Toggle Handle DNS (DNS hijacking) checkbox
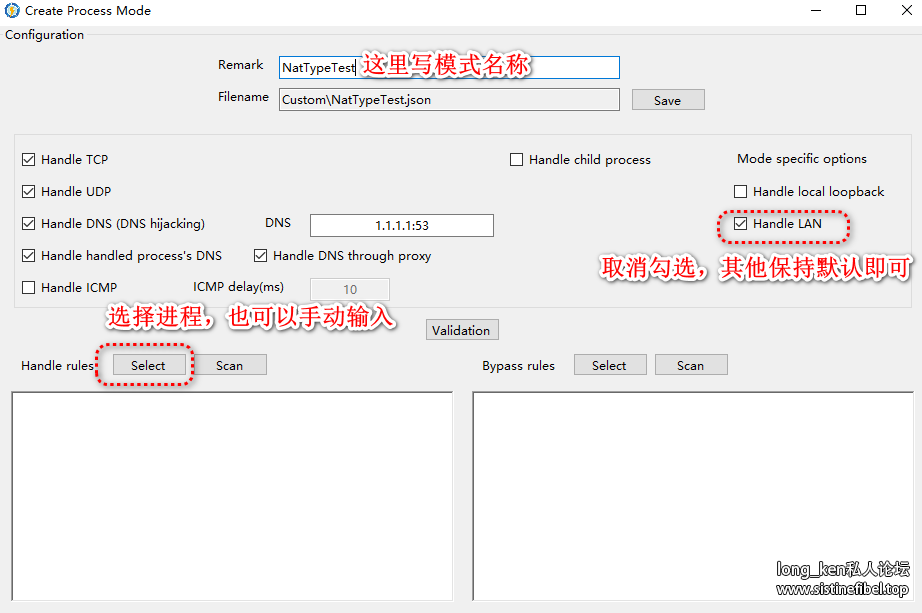The image size is (922, 613). 29,224
